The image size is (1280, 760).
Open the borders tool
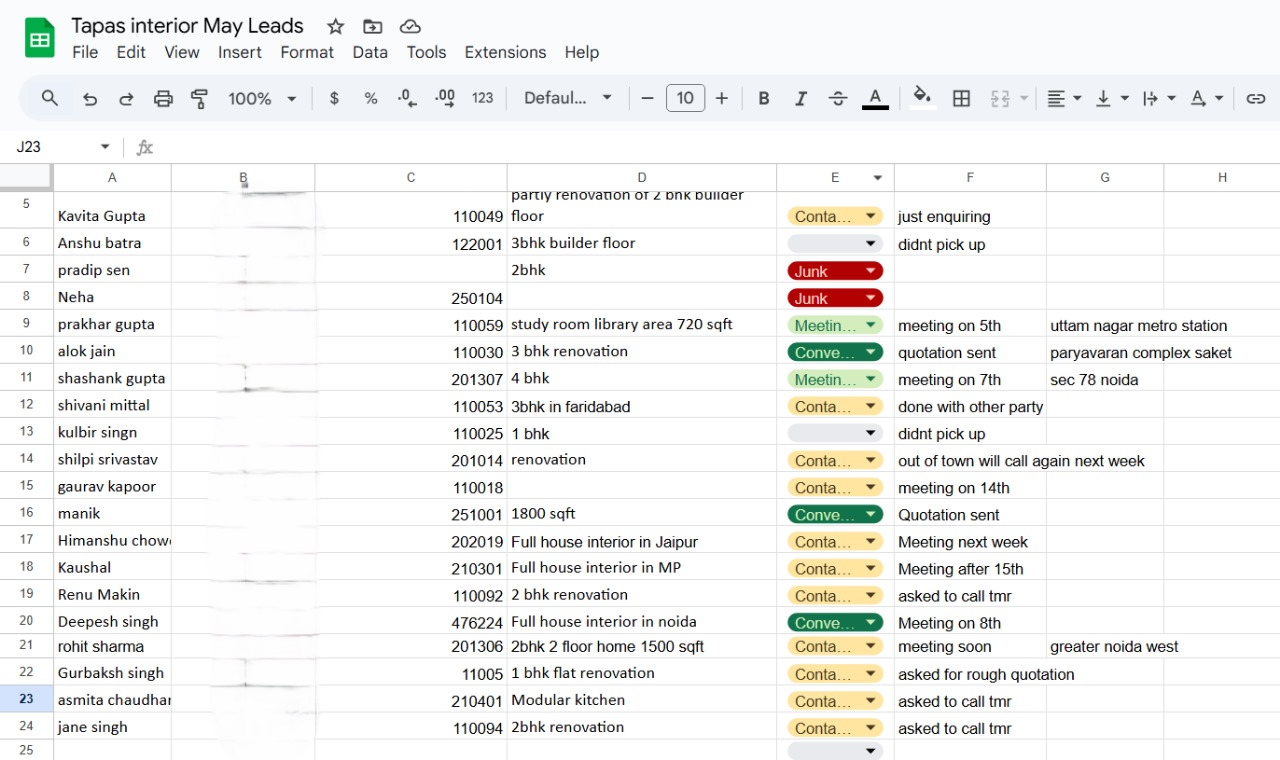pyautogui.click(x=961, y=98)
